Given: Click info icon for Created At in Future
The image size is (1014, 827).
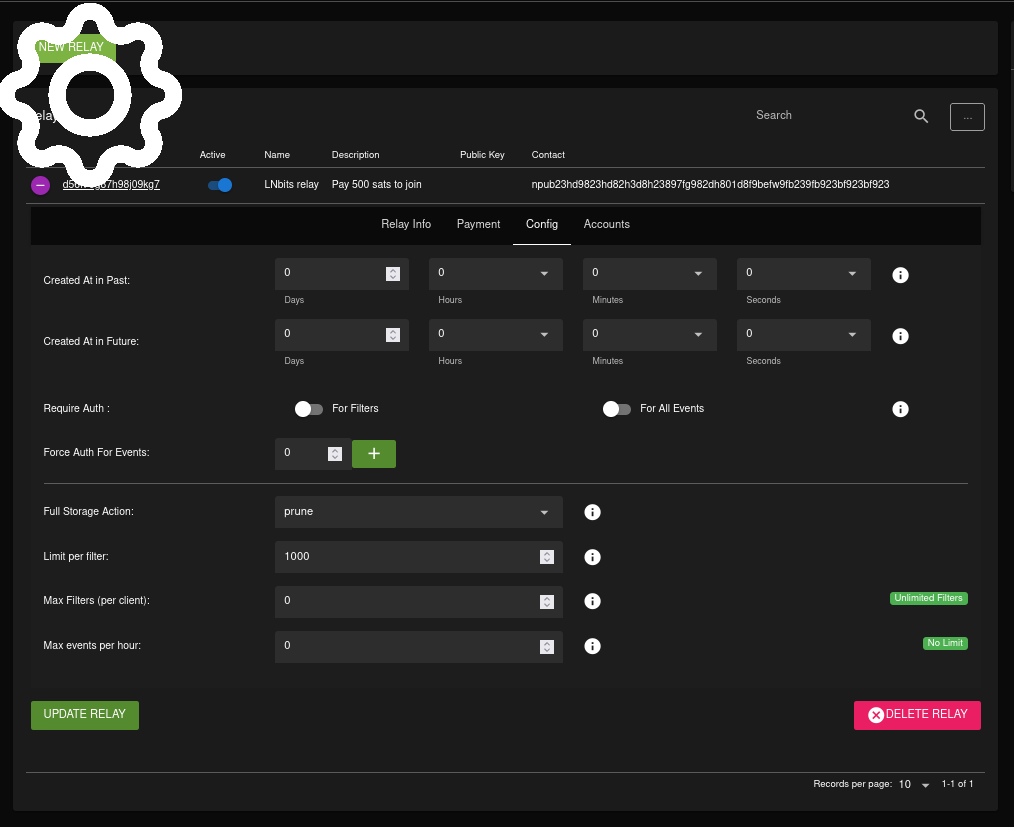Looking at the screenshot, I should (900, 336).
